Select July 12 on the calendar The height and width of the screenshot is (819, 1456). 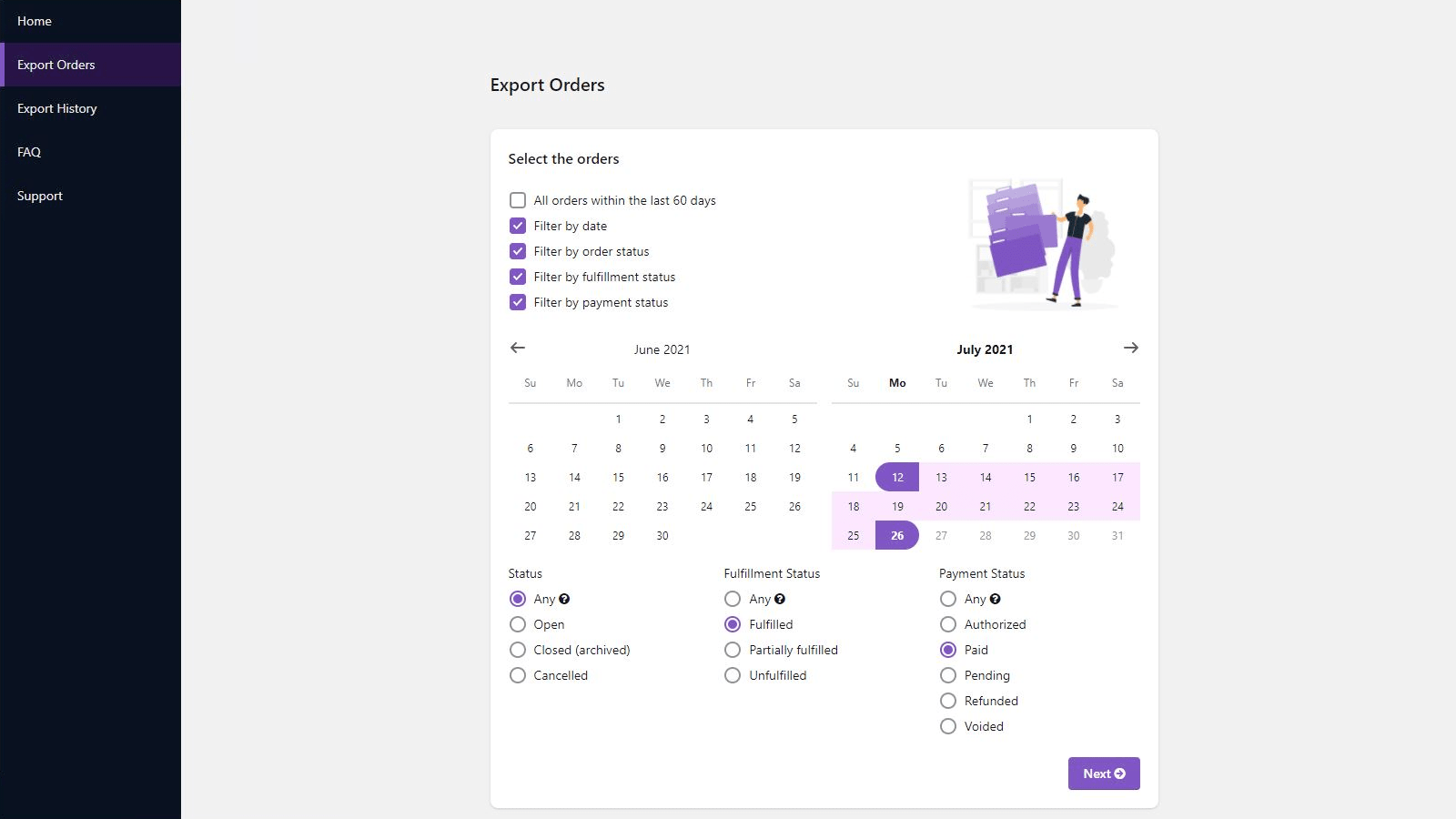pos(897,477)
